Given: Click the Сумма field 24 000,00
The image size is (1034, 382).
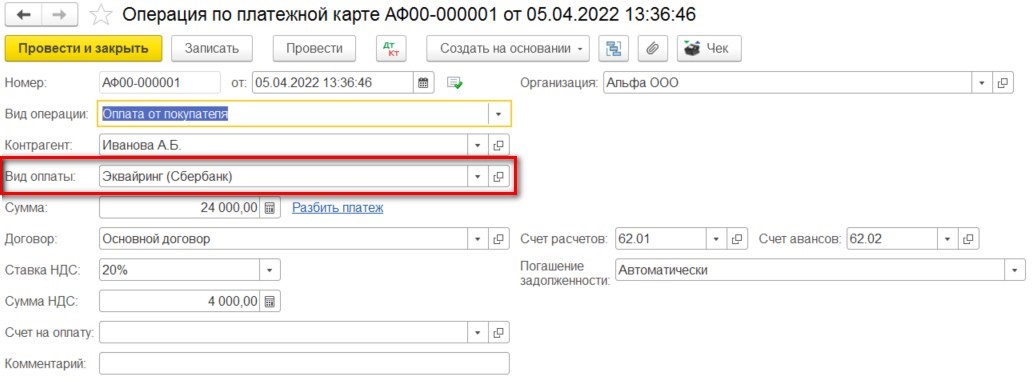Looking at the screenshot, I should pyautogui.click(x=180, y=208).
